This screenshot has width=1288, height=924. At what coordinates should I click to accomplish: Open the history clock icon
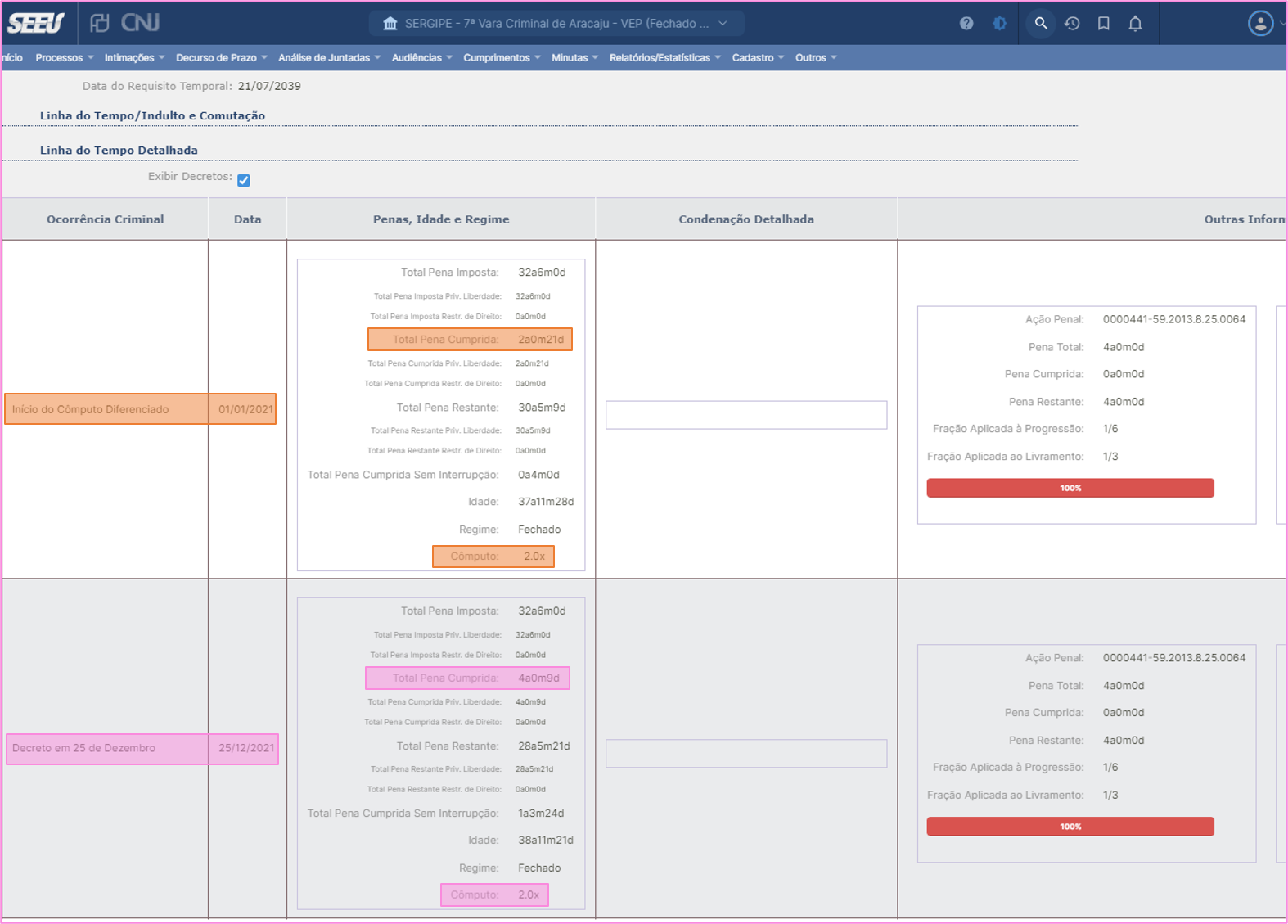click(1072, 24)
